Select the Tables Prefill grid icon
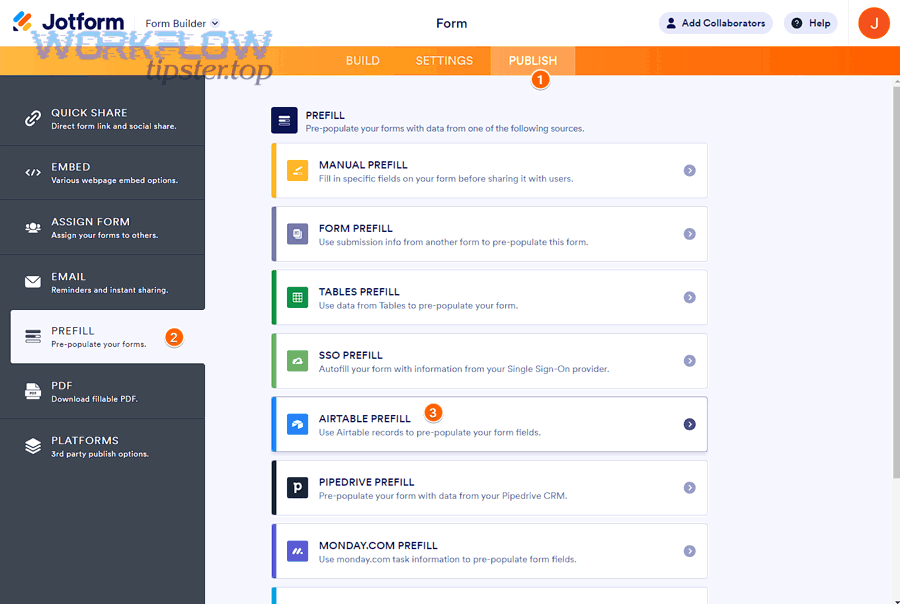 point(296,297)
